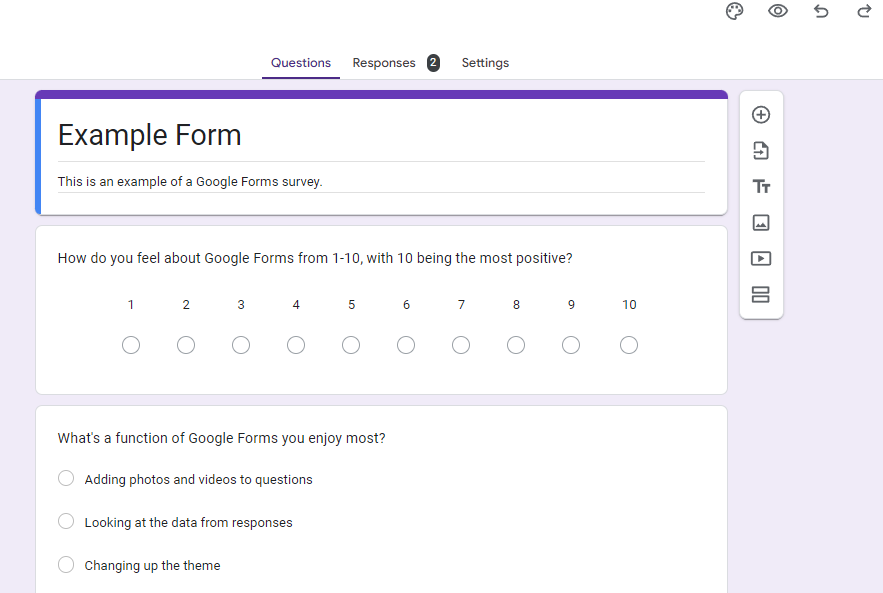Viewport: 883px width, 593px height.
Task: Choose 'Changing up the theme' option
Action: click(66, 565)
